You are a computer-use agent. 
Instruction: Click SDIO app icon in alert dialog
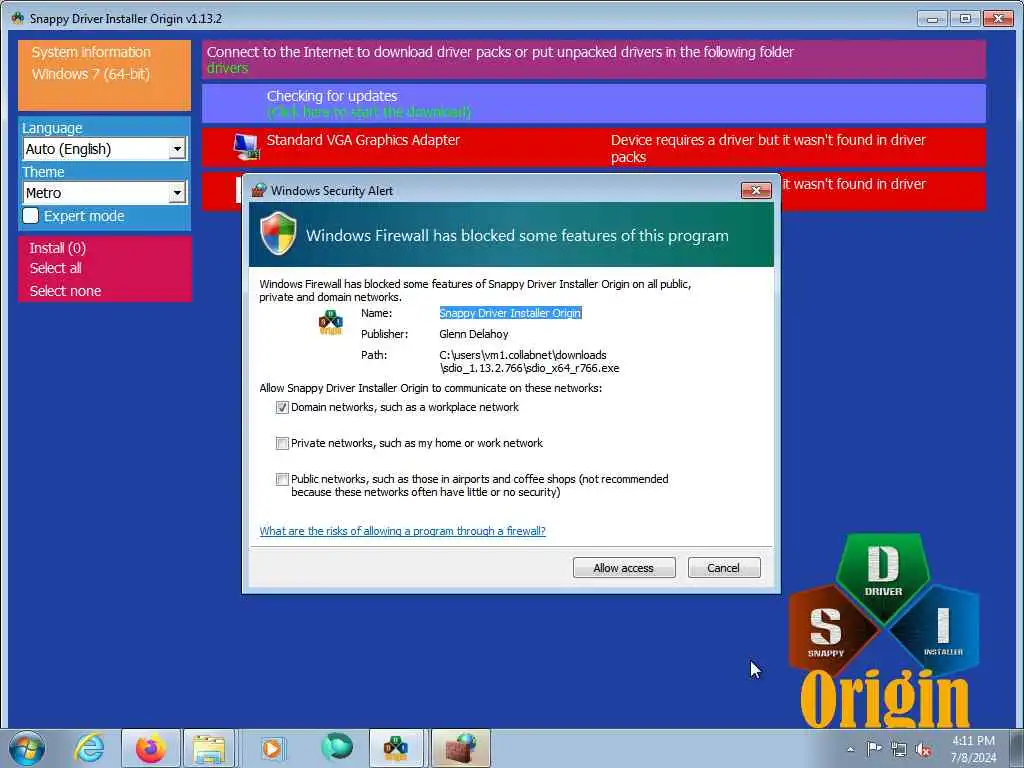point(330,322)
